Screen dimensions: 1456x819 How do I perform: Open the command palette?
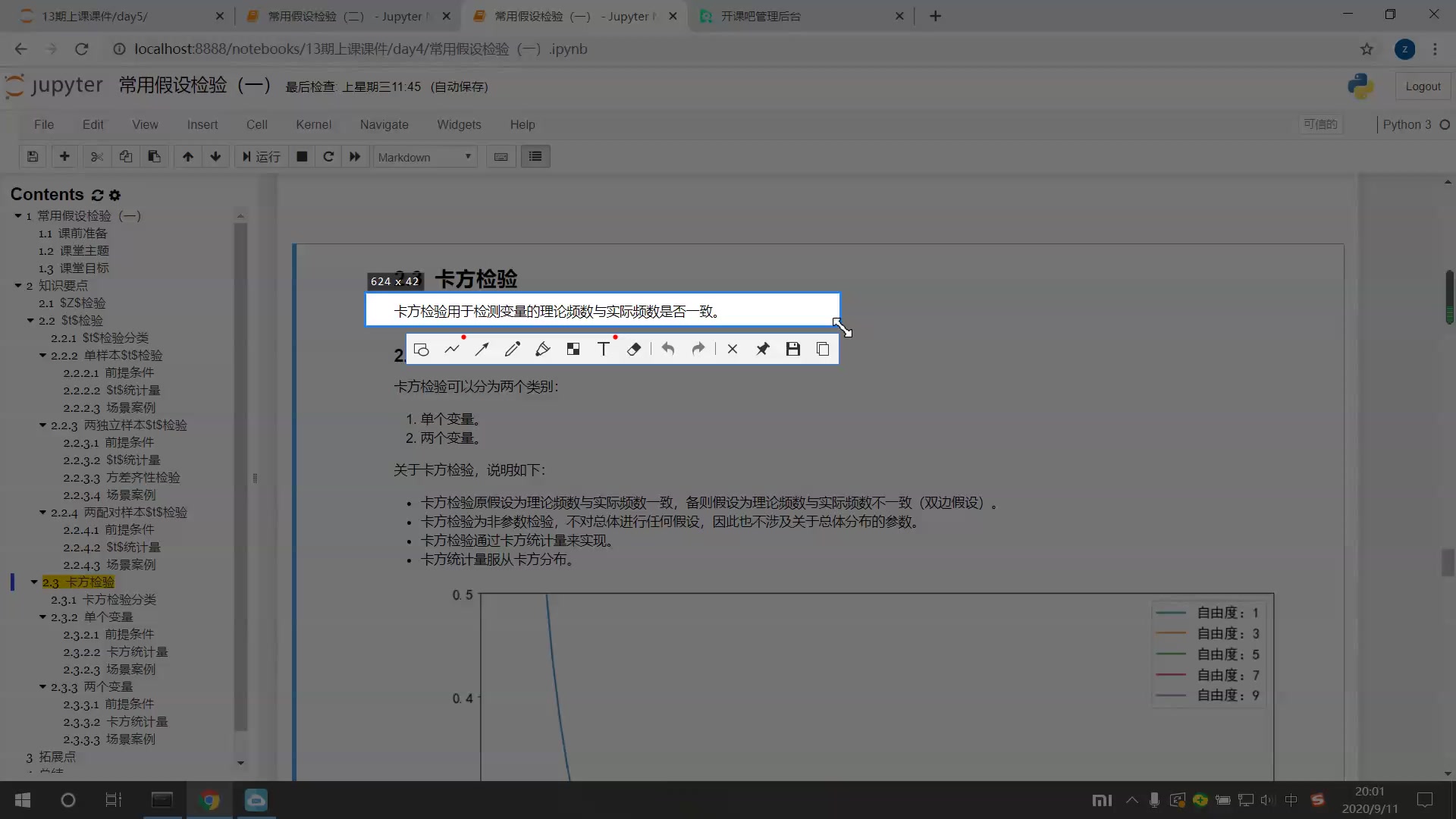[501, 157]
